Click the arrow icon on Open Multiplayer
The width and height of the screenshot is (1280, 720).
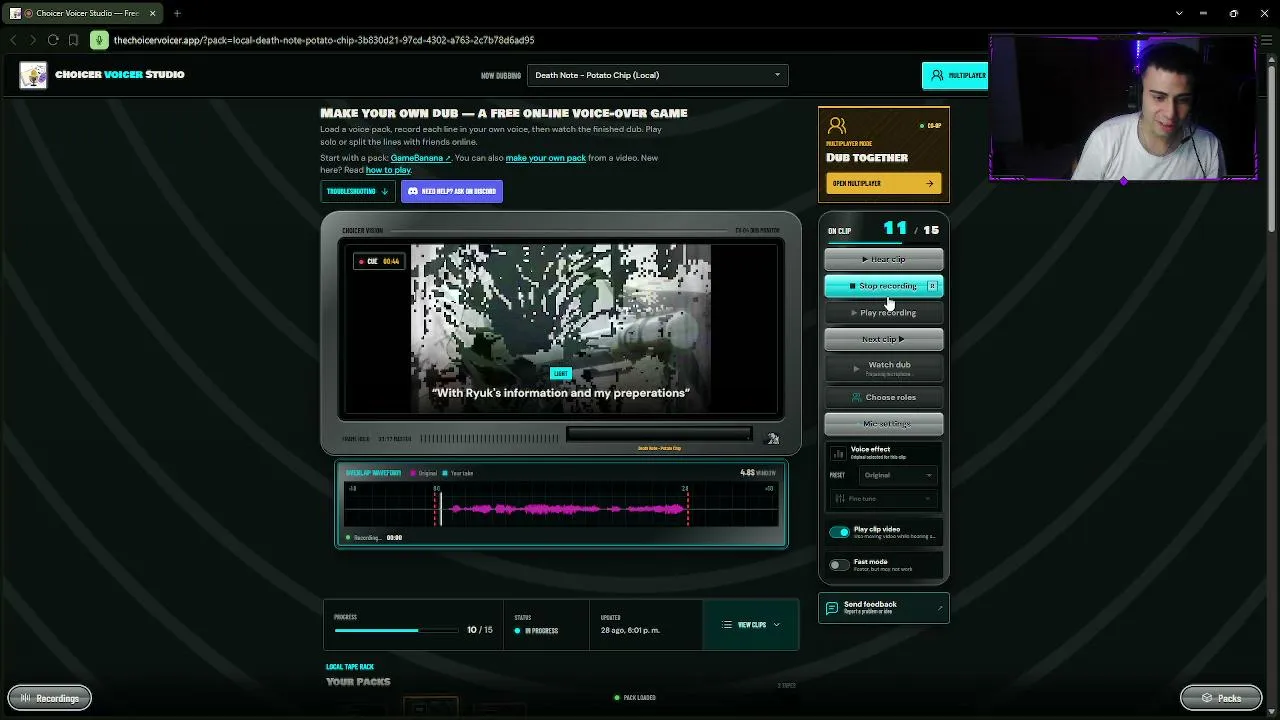pyautogui.click(x=929, y=183)
